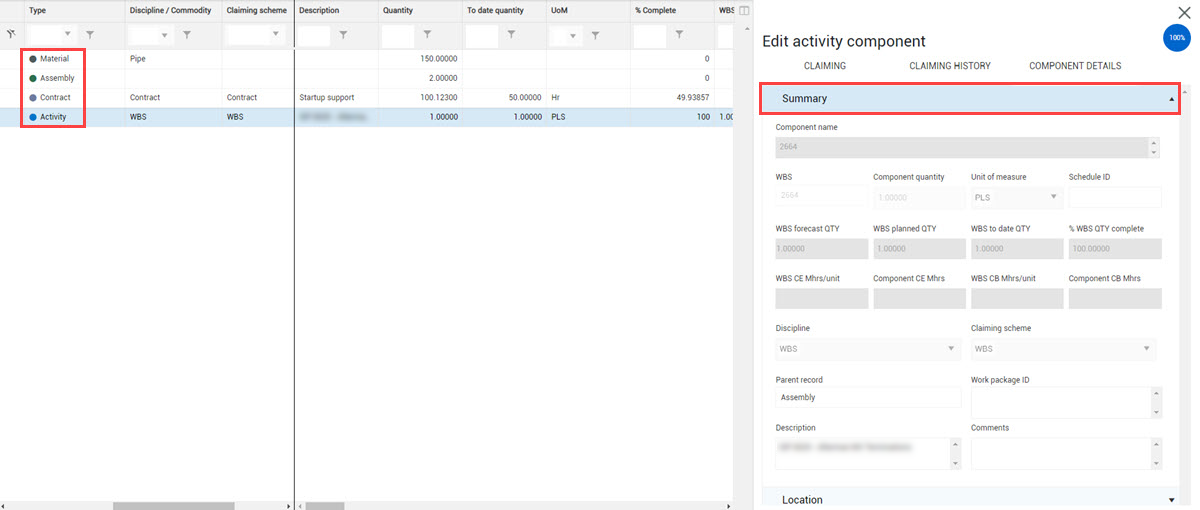This screenshot has width=1200, height=510.
Task: Switch to the Claiming History tab
Action: click(x=949, y=66)
